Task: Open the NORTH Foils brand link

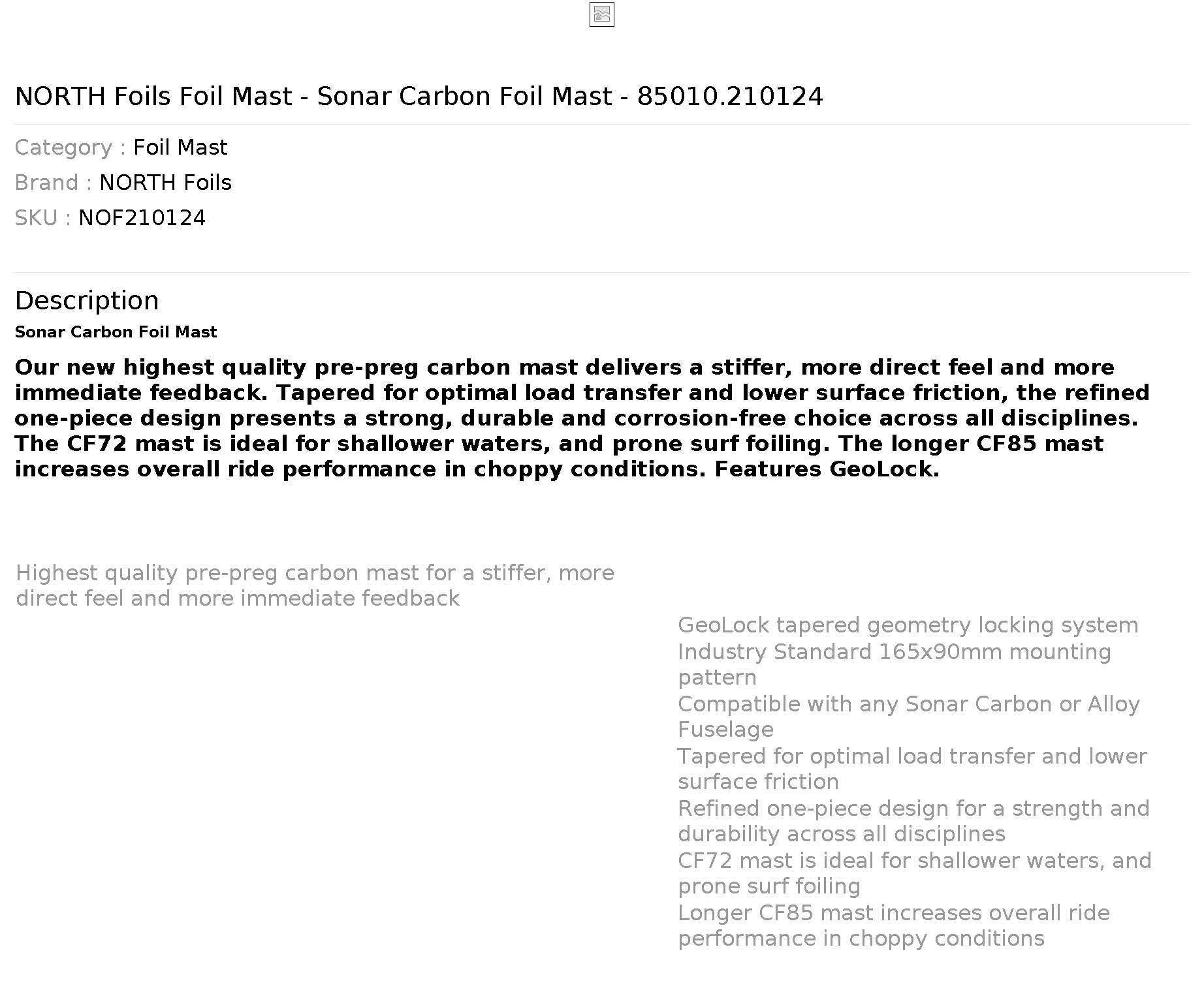Action: [x=165, y=183]
